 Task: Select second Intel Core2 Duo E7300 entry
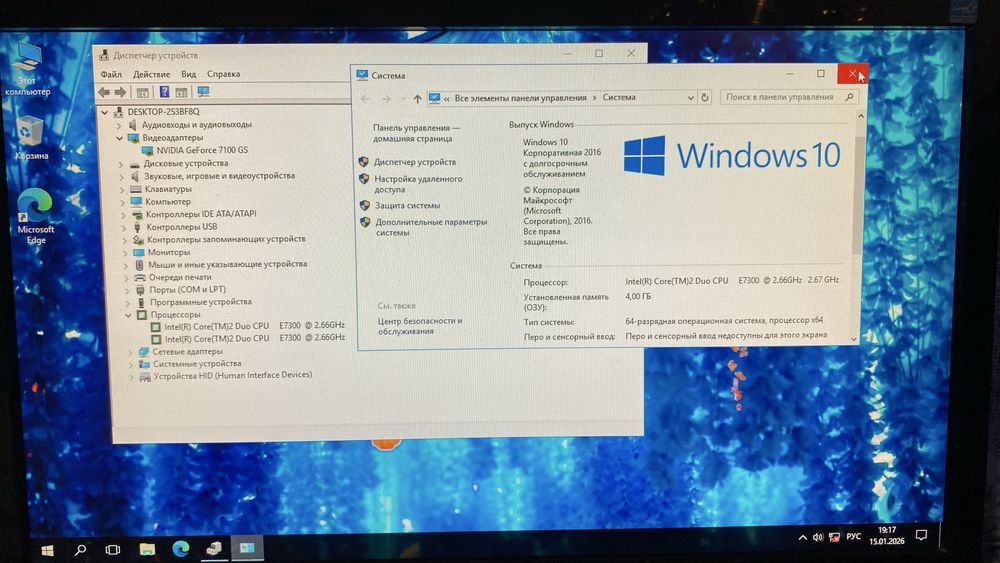click(254, 339)
